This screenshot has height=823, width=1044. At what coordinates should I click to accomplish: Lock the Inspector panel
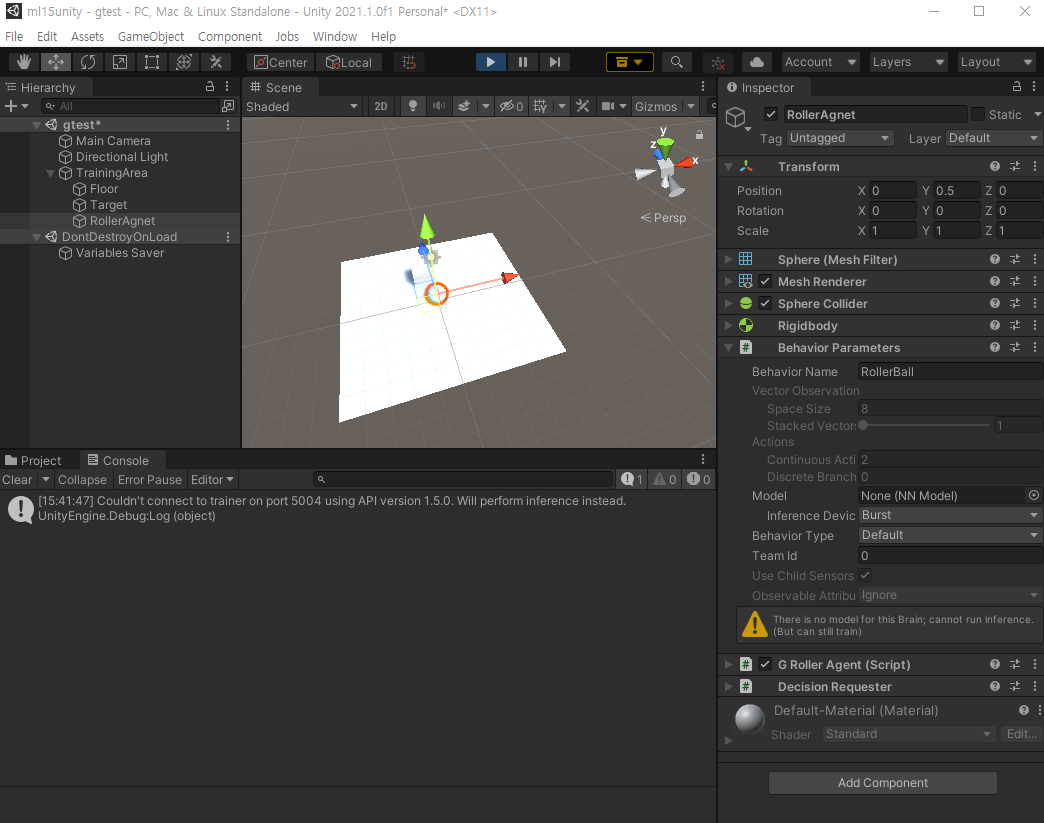pos(1017,87)
